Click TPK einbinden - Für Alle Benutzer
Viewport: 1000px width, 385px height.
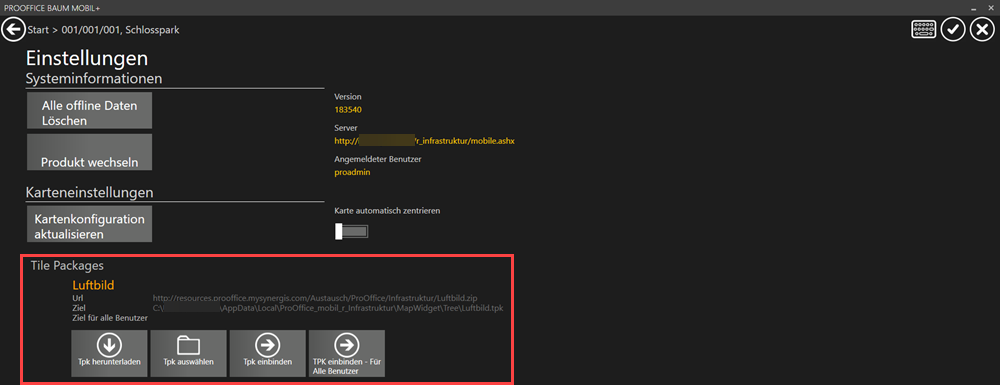tap(347, 353)
